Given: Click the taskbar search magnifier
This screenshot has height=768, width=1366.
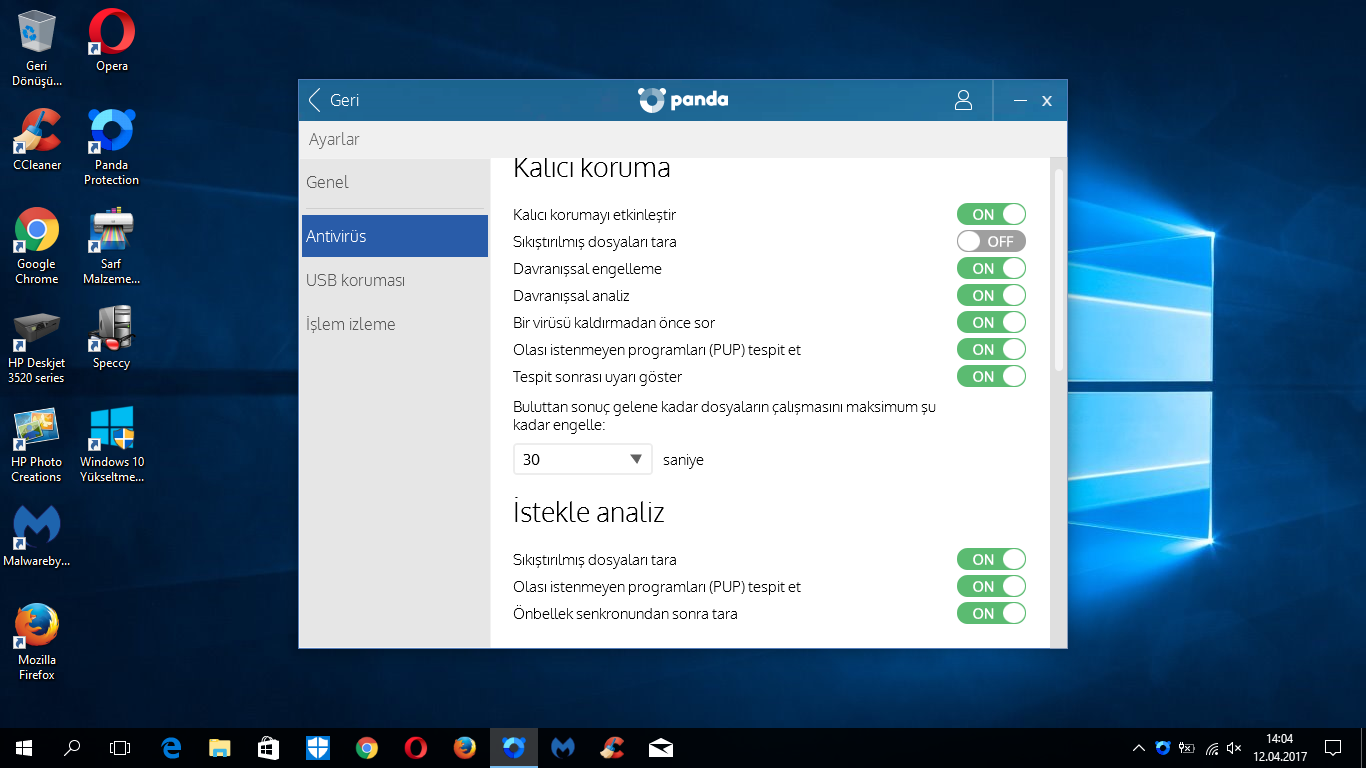Looking at the screenshot, I should [x=72, y=747].
